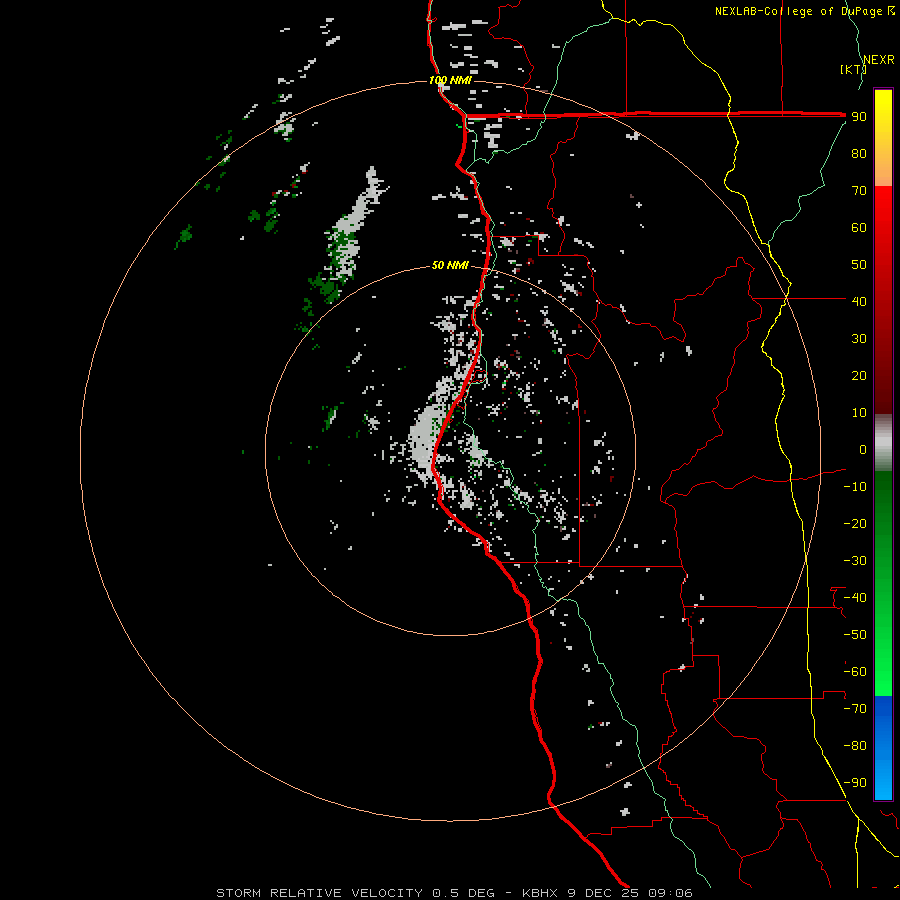Click the 'NEXR' label above the color bar
The height and width of the screenshot is (900, 900).
pos(879,60)
